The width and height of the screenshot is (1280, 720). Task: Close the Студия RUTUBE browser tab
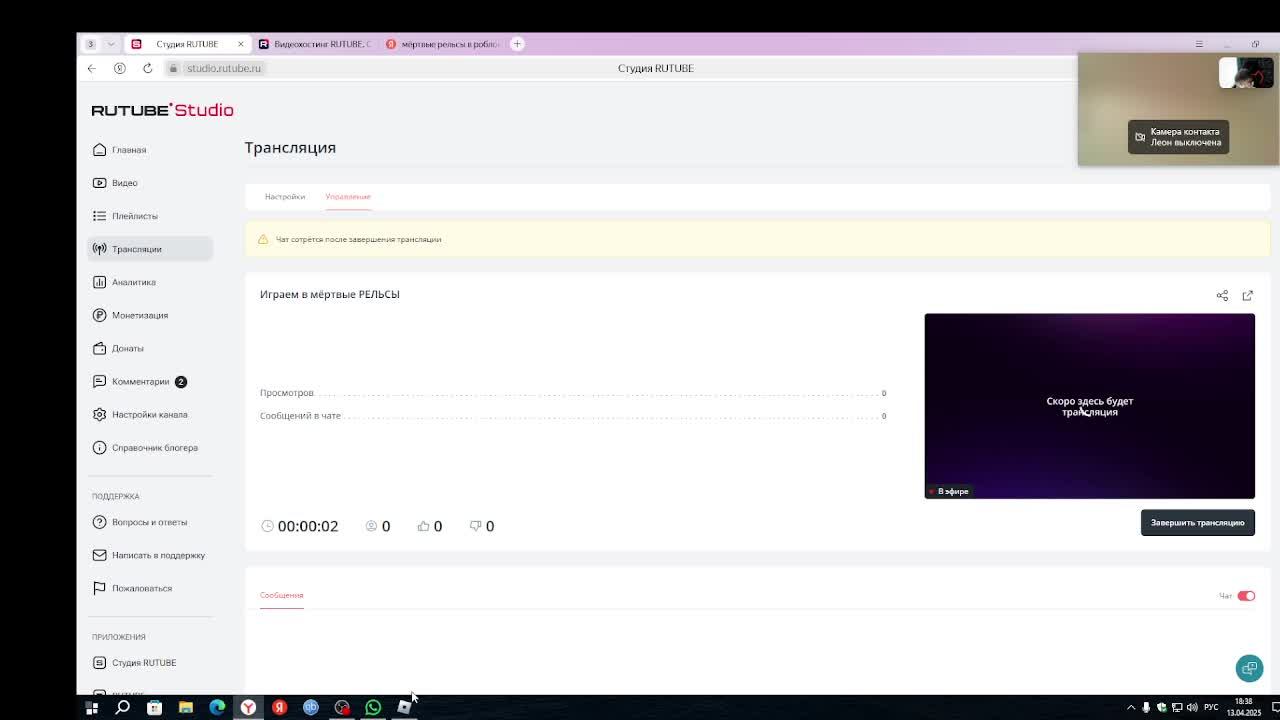(240, 44)
